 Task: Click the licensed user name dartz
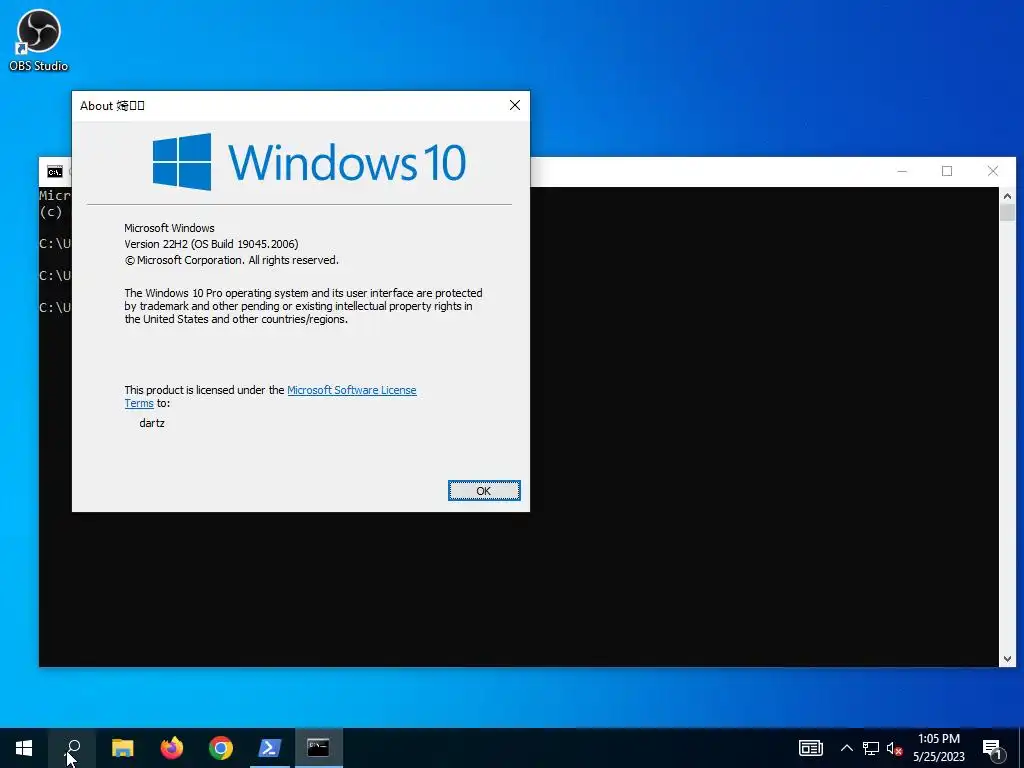pos(152,423)
